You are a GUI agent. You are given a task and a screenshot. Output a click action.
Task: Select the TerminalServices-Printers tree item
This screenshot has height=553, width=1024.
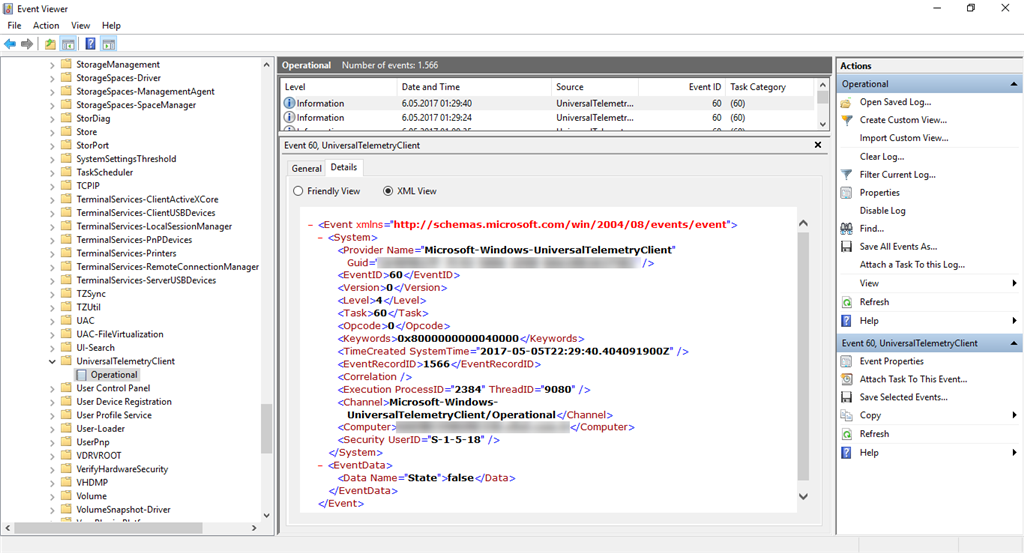(x=126, y=253)
